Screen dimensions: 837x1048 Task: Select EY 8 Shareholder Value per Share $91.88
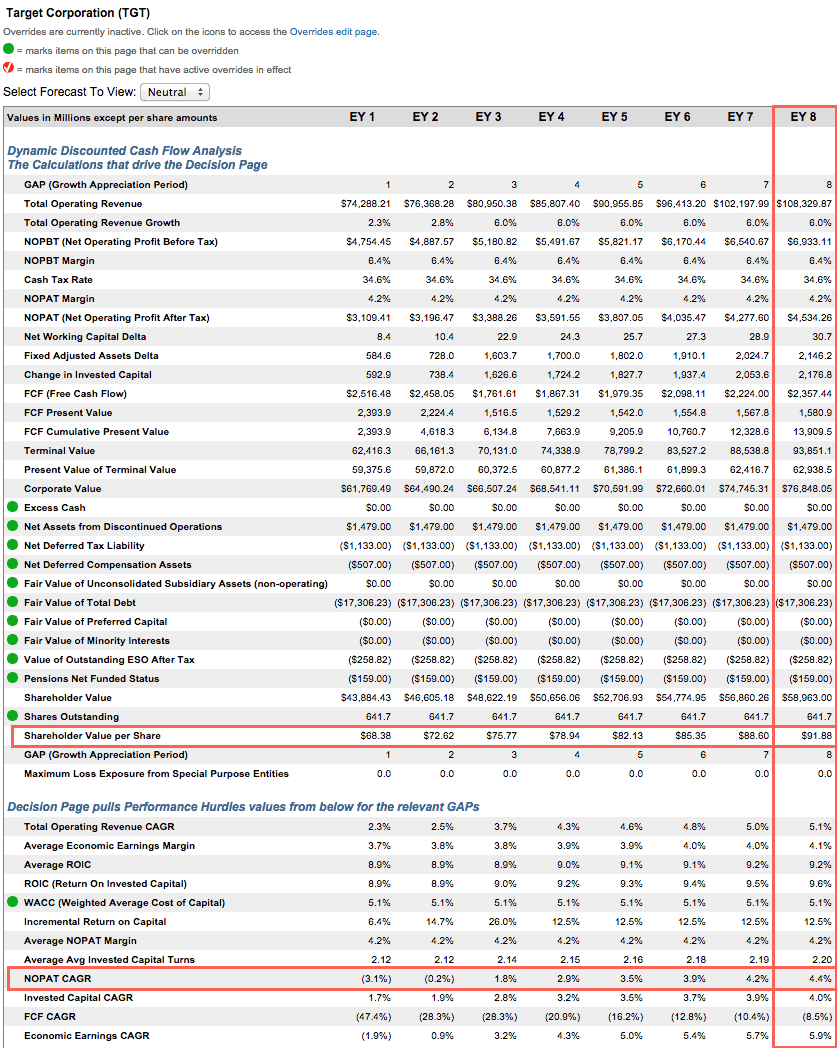(x=816, y=736)
